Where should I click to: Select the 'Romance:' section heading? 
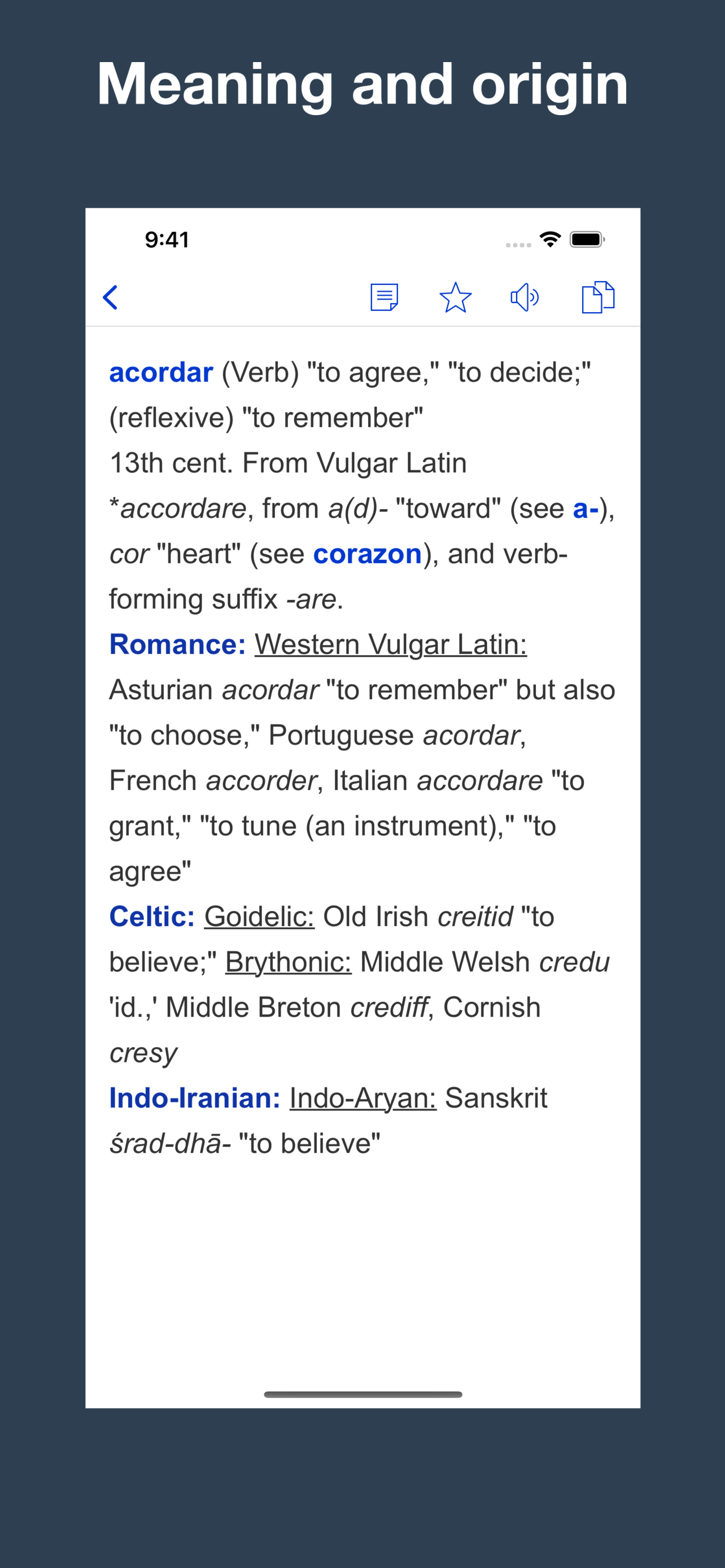(x=177, y=645)
